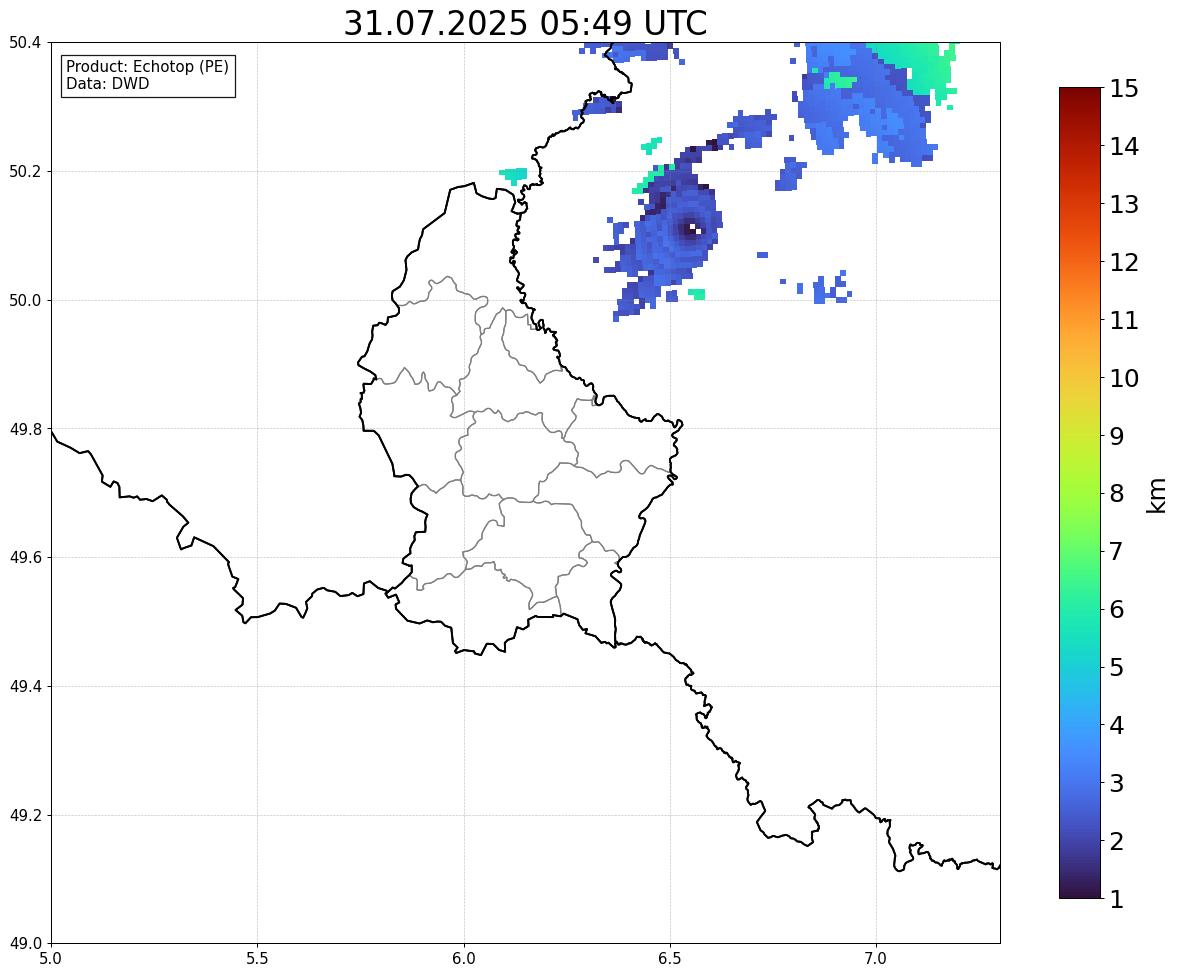Click colorbar tick label 15
The image size is (1178, 976).
pos(1124,89)
